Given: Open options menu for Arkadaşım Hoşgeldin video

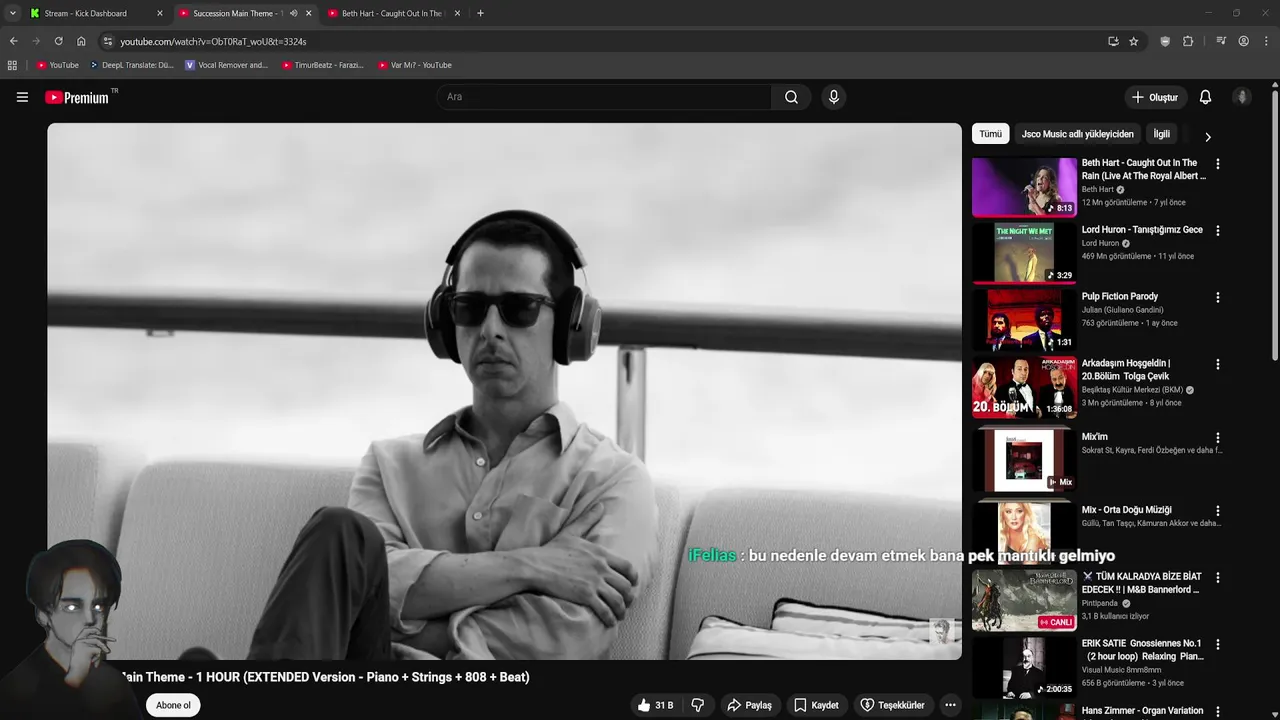Looking at the screenshot, I should point(1217,365).
